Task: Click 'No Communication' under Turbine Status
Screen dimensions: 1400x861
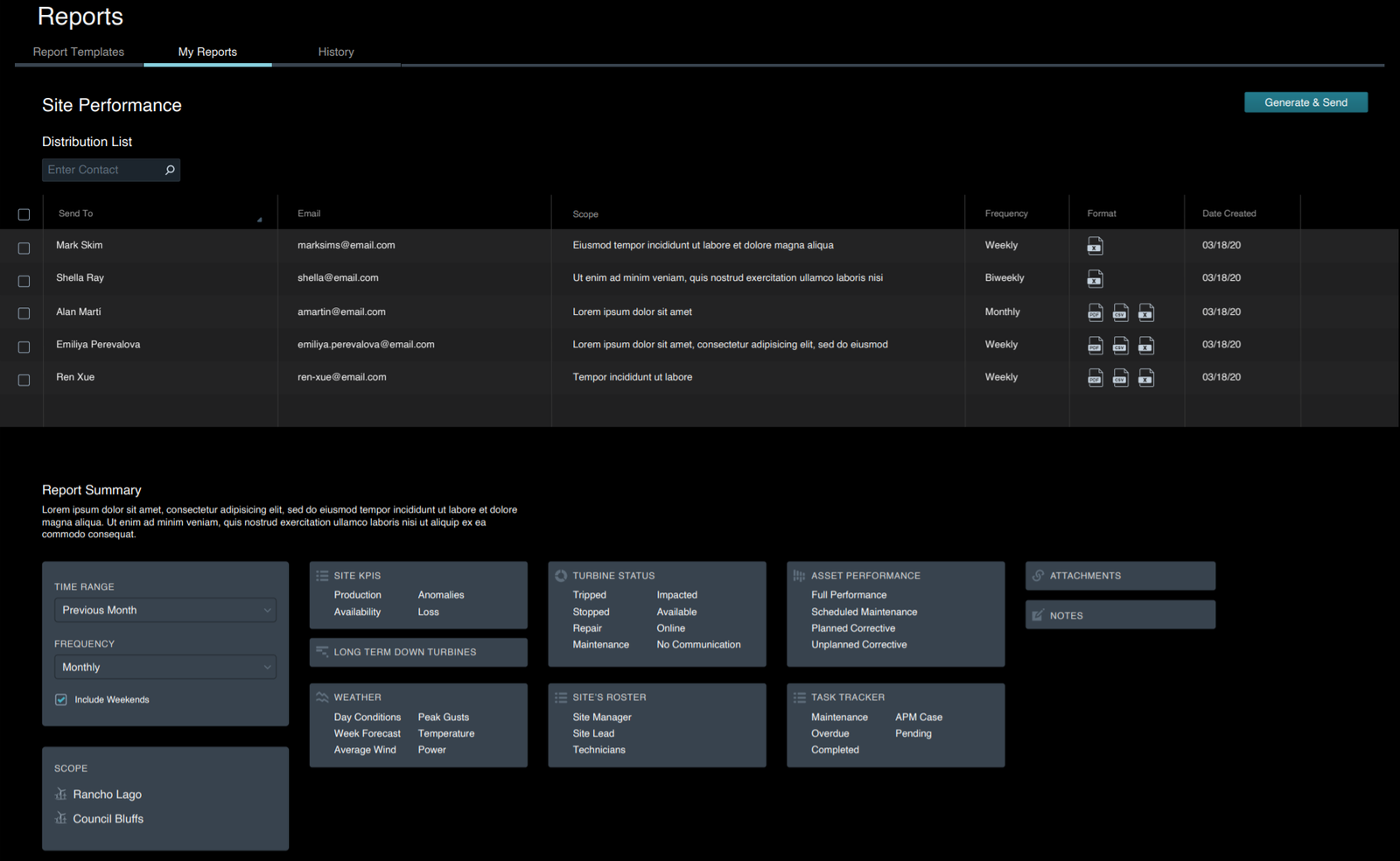Action: [698, 645]
